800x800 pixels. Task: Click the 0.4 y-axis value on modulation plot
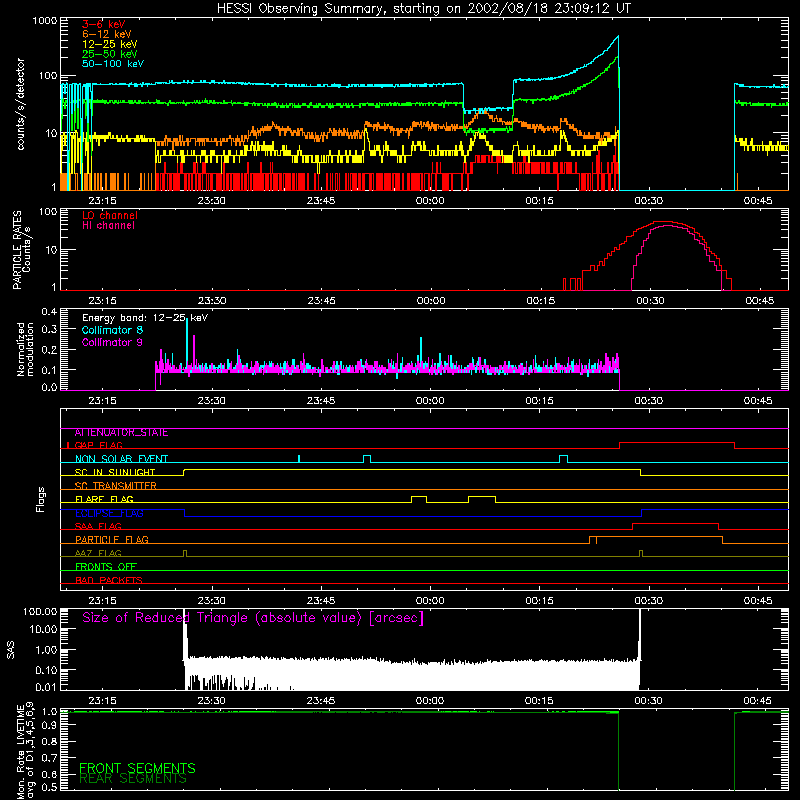(49, 312)
